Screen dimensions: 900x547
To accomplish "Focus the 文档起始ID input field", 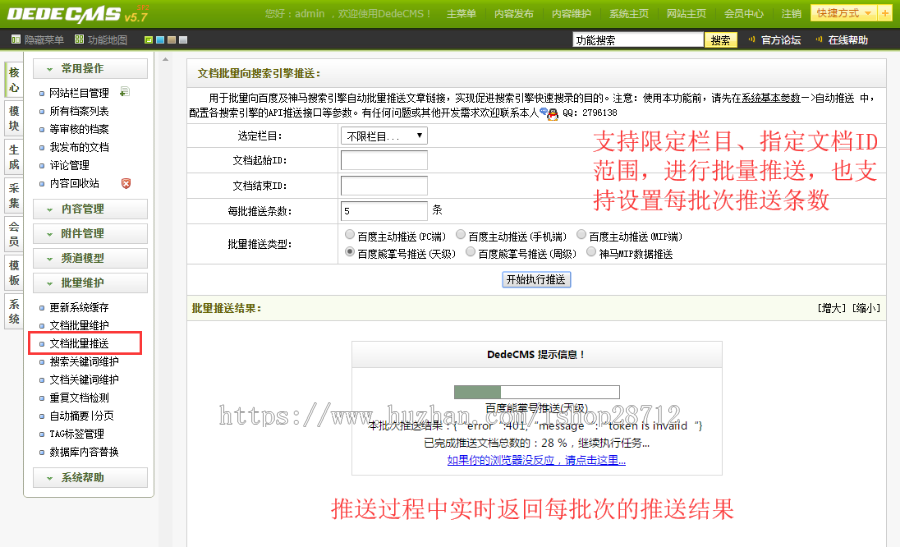I will coord(384,160).
